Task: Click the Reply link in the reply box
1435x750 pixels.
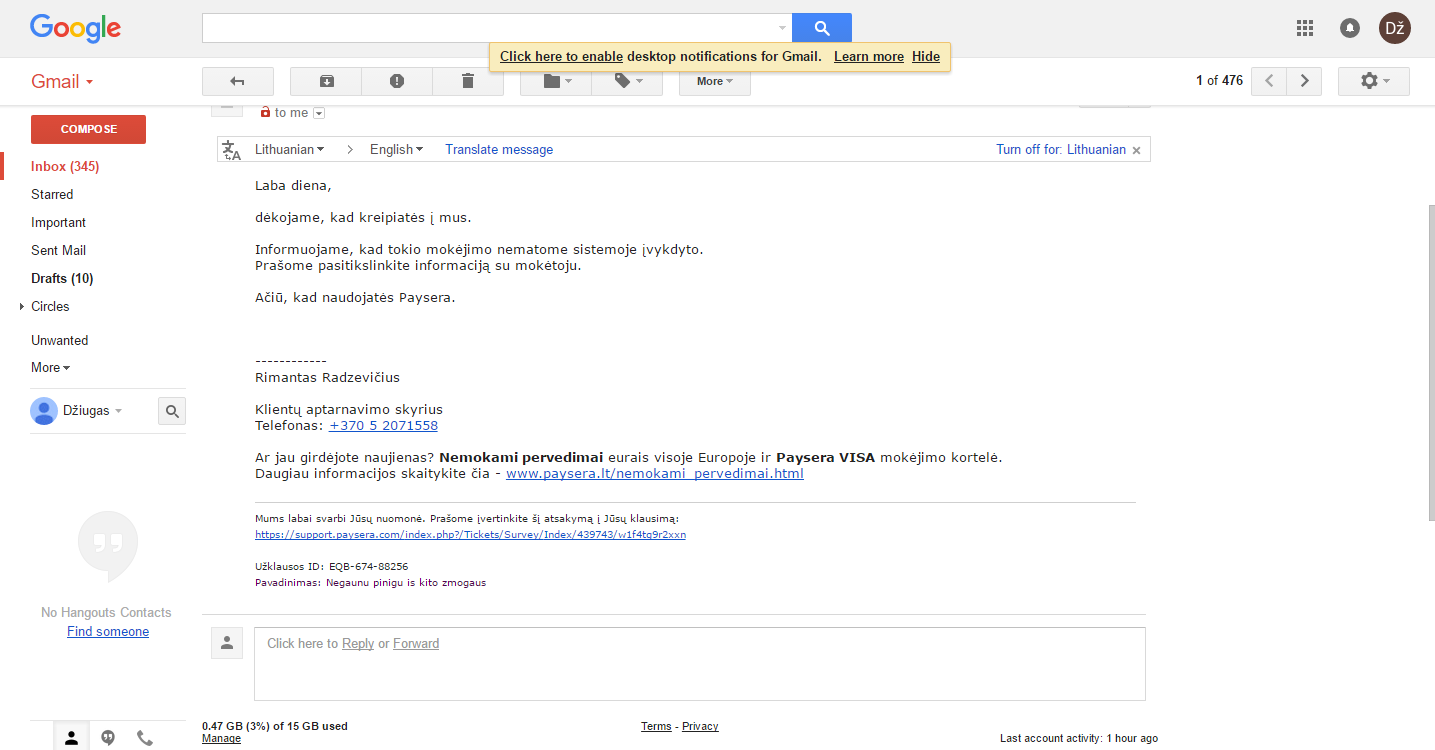Action: tap(358, 644)
